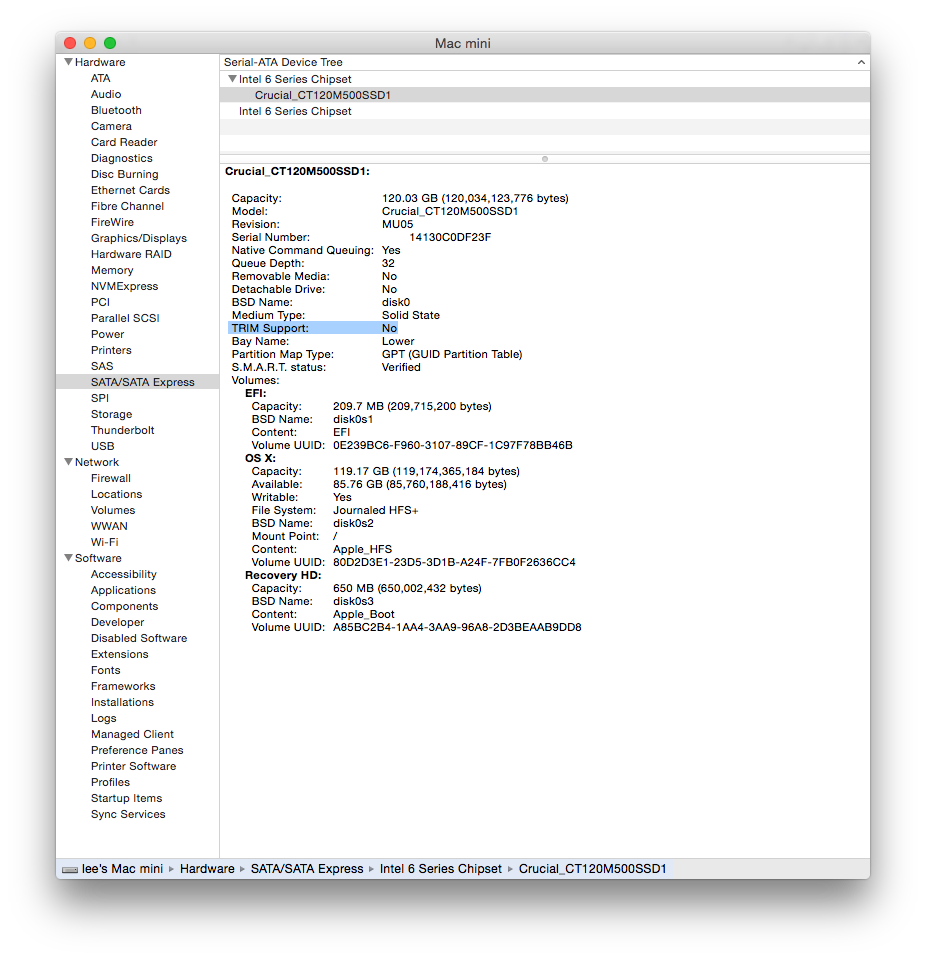
Task: Show Thunderbolt information
Action: (x=122, y=430)
